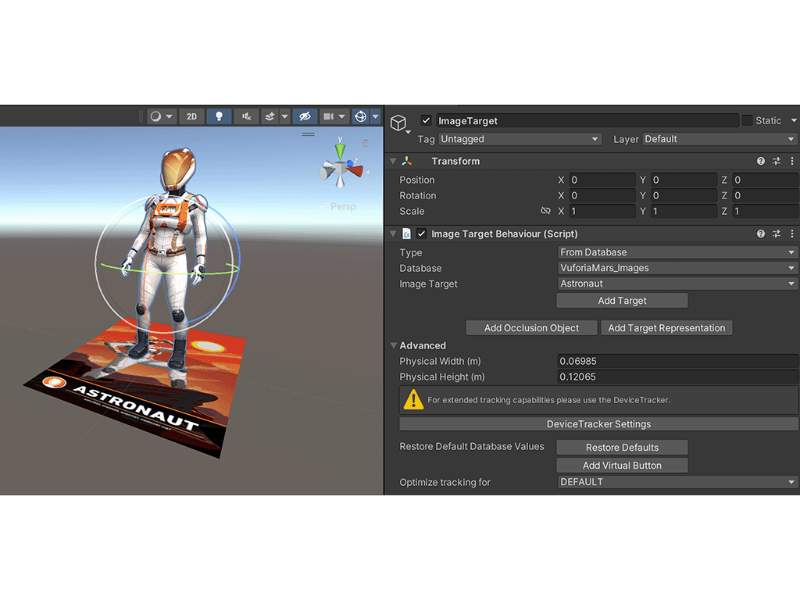Open Transform component help icon

761,161
